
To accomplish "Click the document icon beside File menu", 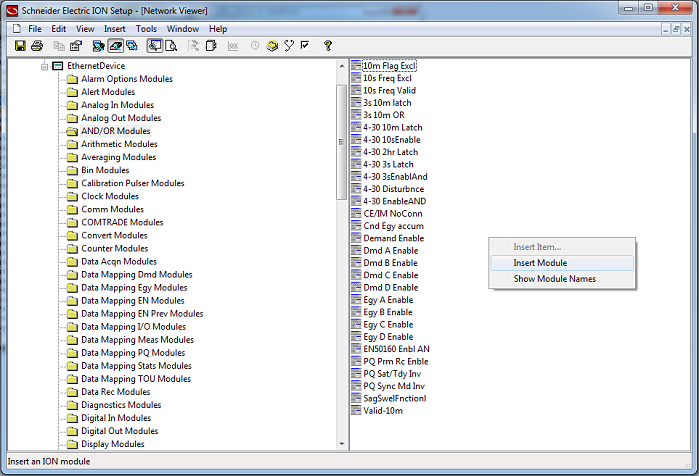I will pos(17,29).
